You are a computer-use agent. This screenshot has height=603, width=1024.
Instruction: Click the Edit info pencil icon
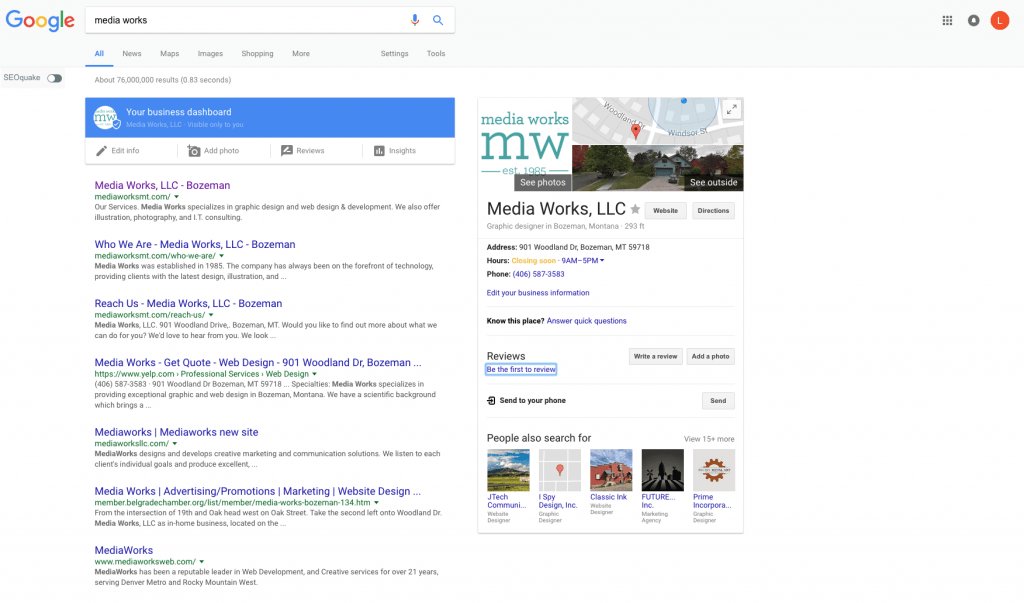pos(101,151)
